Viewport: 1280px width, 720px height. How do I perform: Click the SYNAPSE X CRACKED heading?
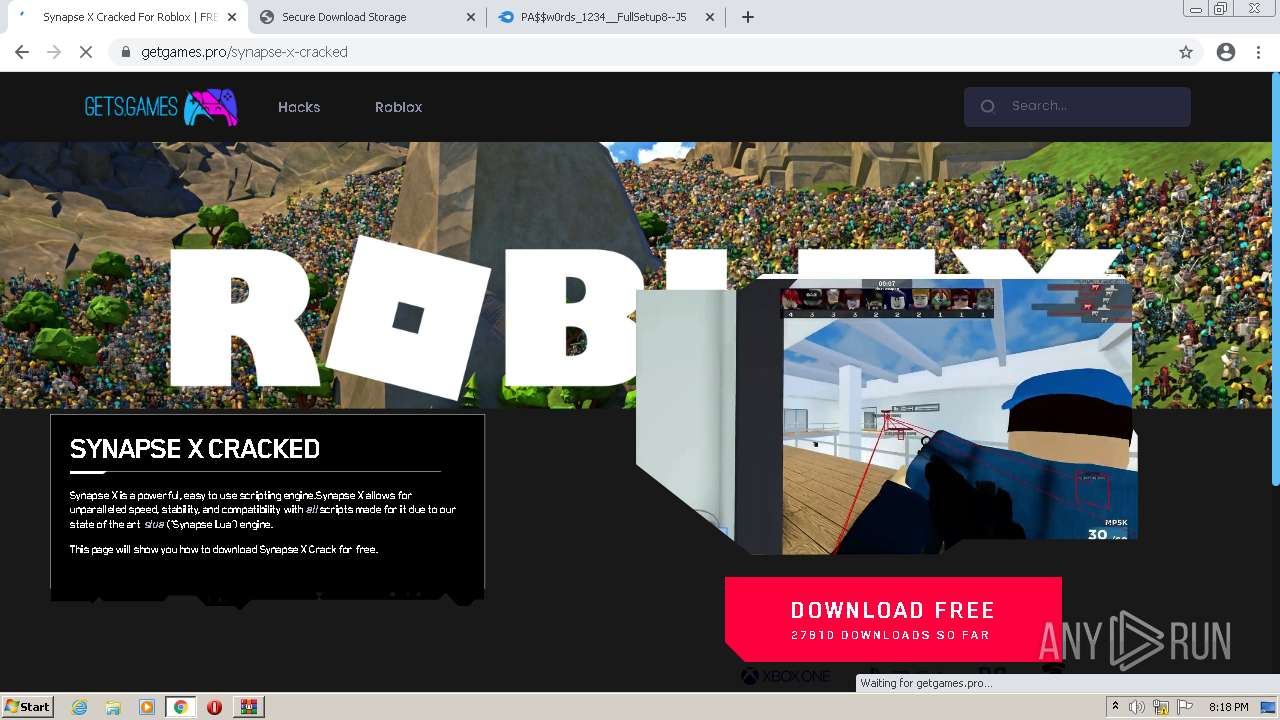click(195, 449)
